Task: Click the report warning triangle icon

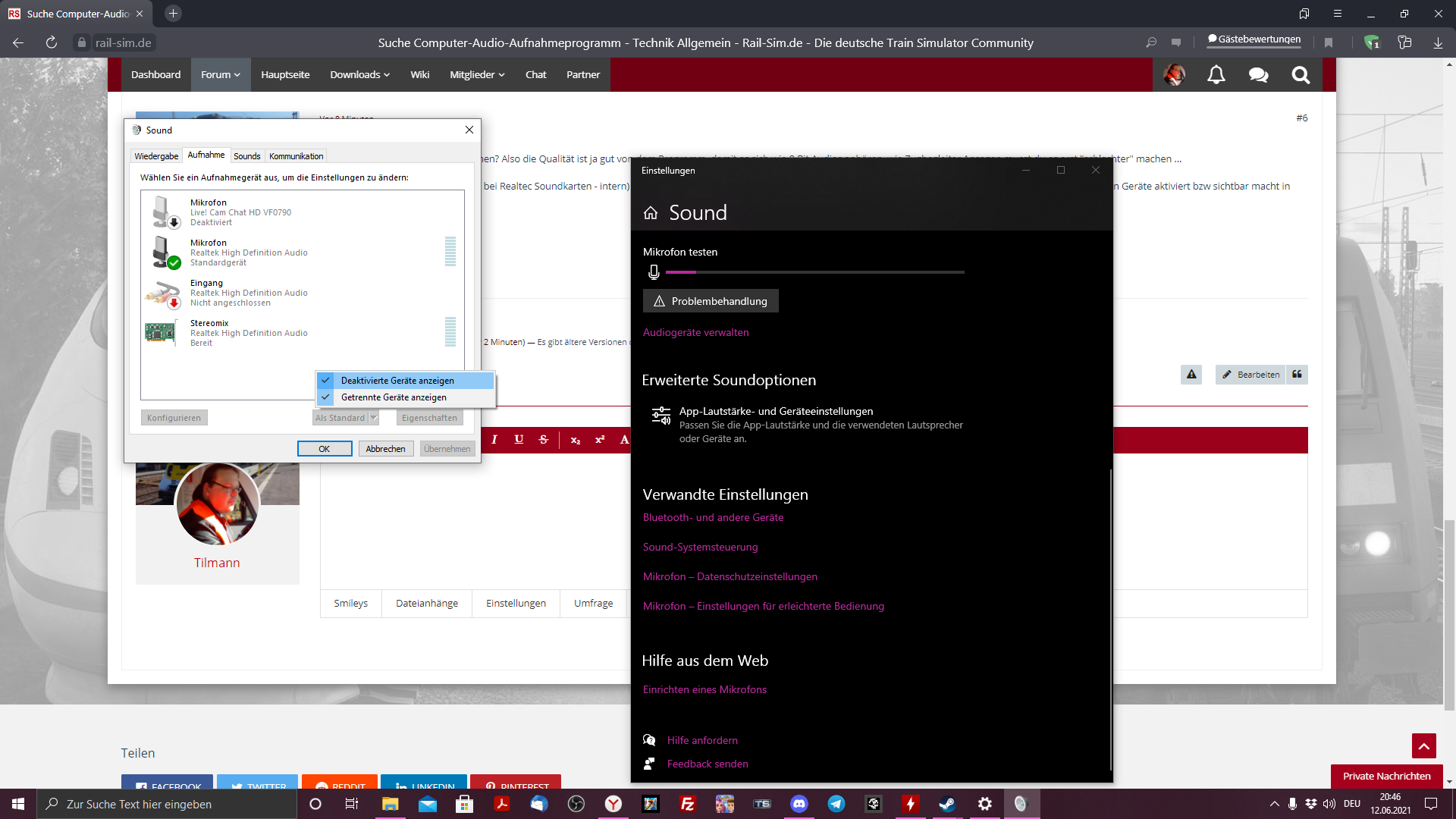Action: click(x=1191, y=375)
